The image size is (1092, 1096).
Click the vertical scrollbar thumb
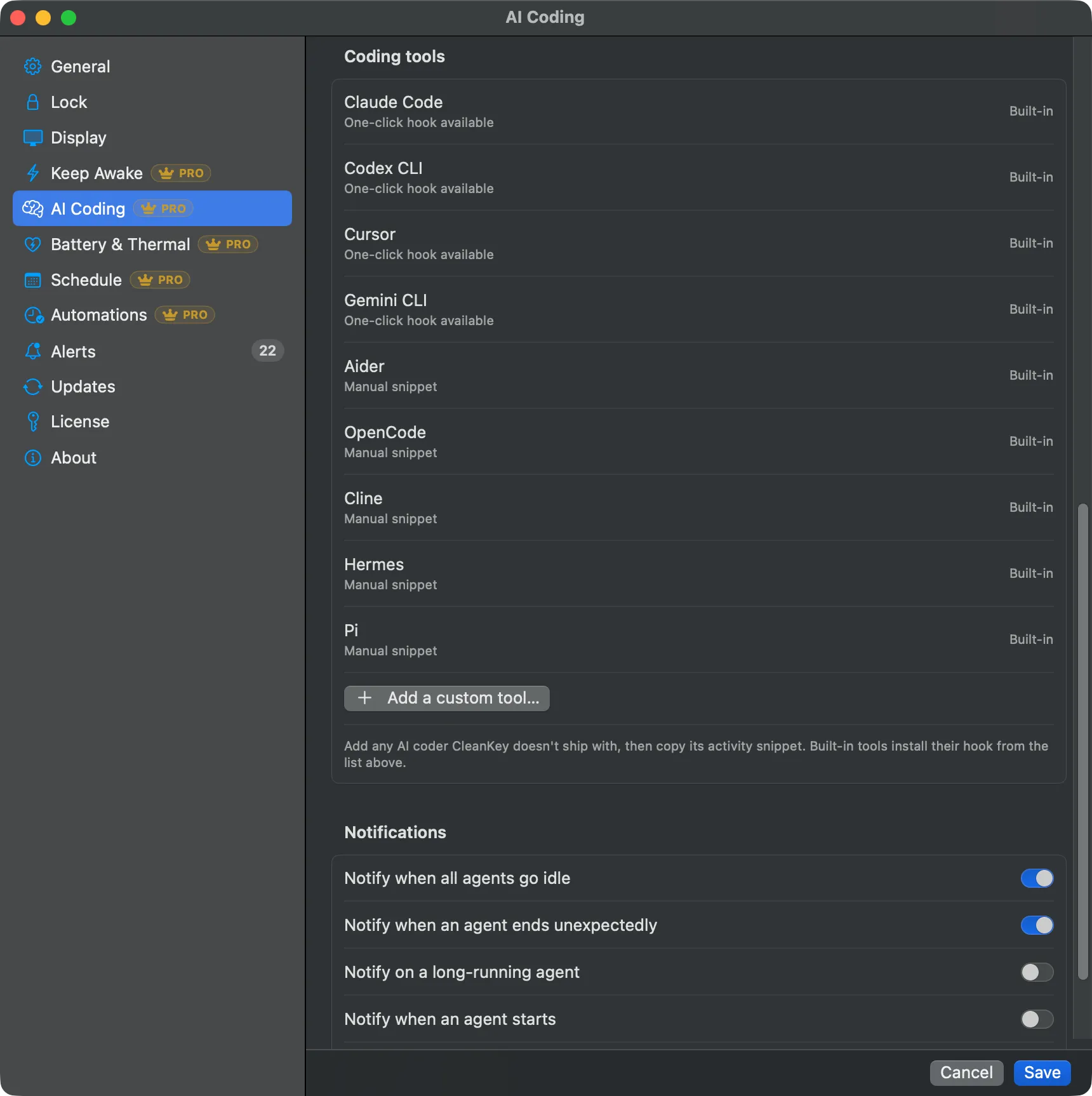click(x=1082, y=742)
